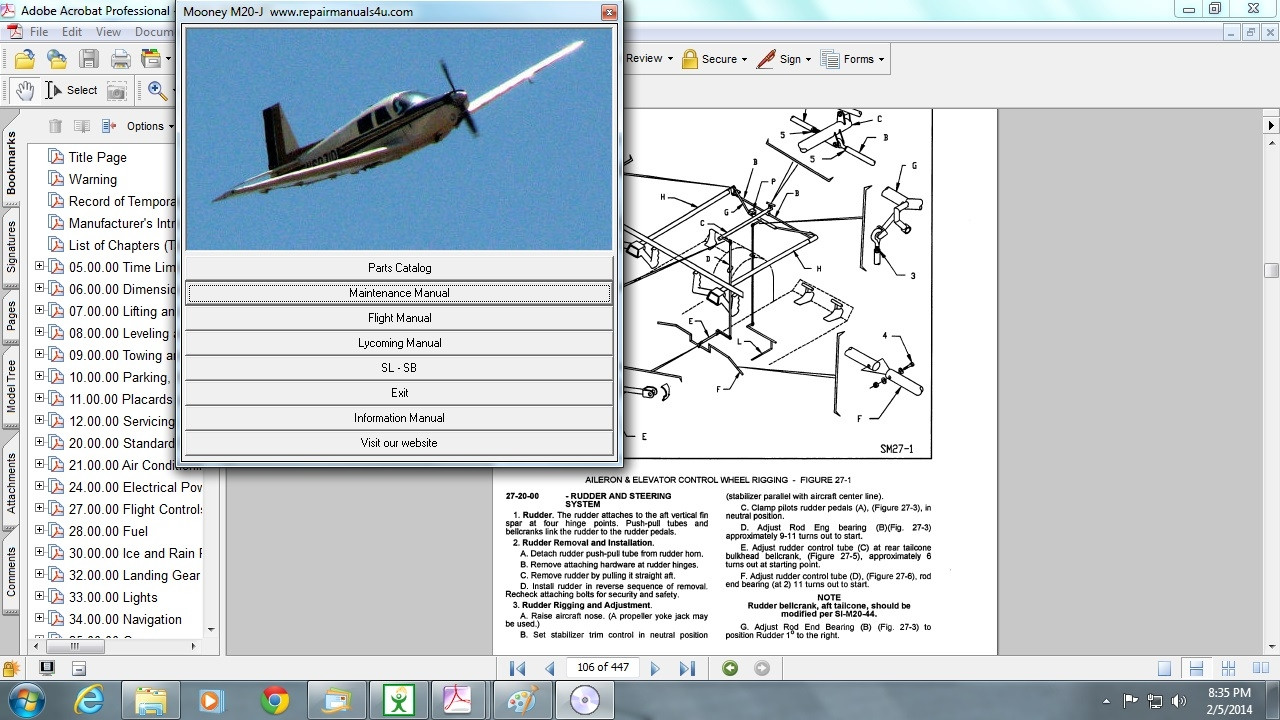Select the 28.00.00 Fuel bookmark
The width and height of the screenshot is (1280, 720).
click(x=108, y=531)
